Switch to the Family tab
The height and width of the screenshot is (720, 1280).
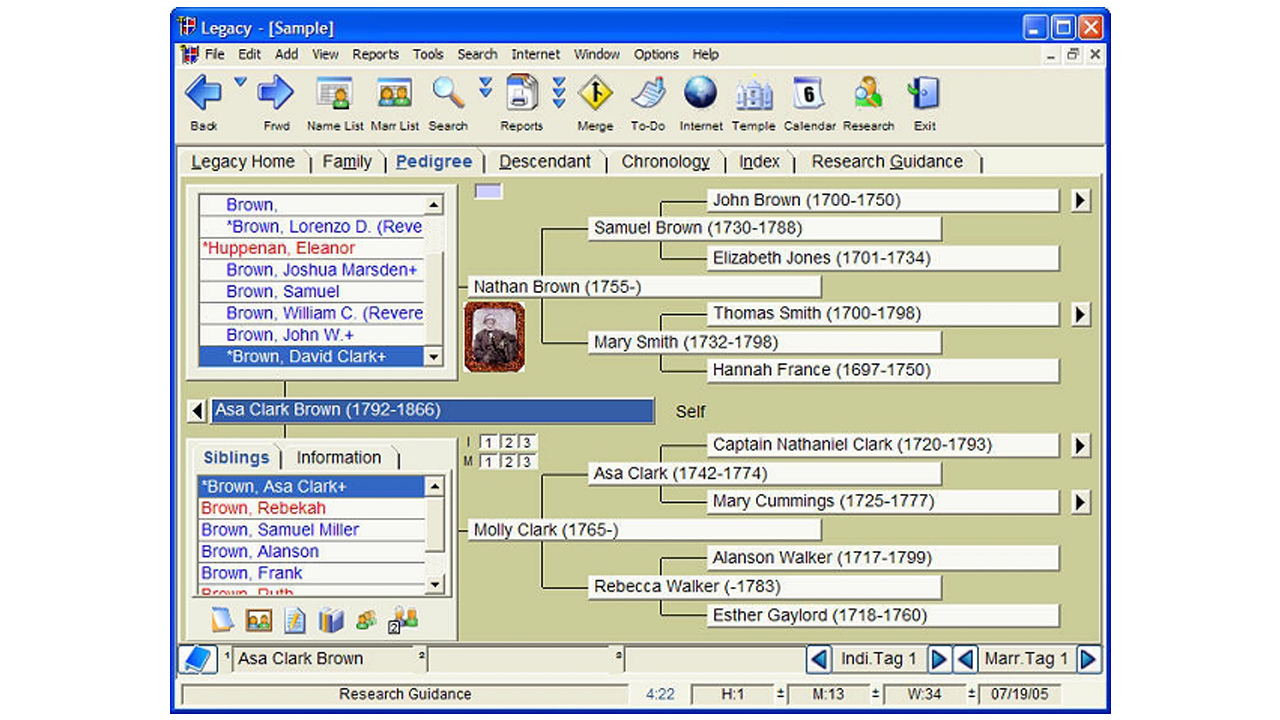click(347, 162)
